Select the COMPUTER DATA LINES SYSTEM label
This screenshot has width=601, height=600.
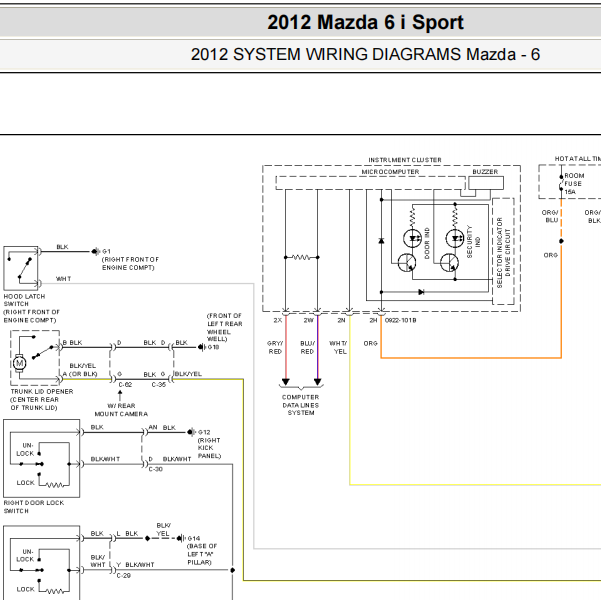click(x=300, y=405)
